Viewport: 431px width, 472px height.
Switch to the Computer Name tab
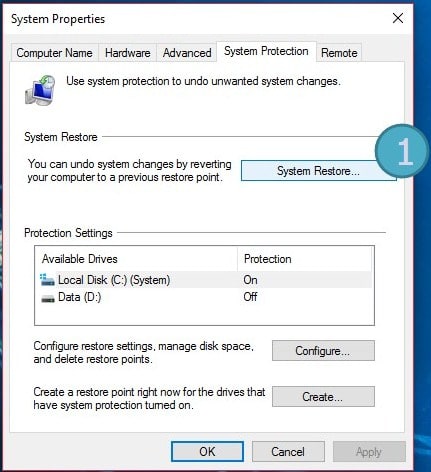54,53
